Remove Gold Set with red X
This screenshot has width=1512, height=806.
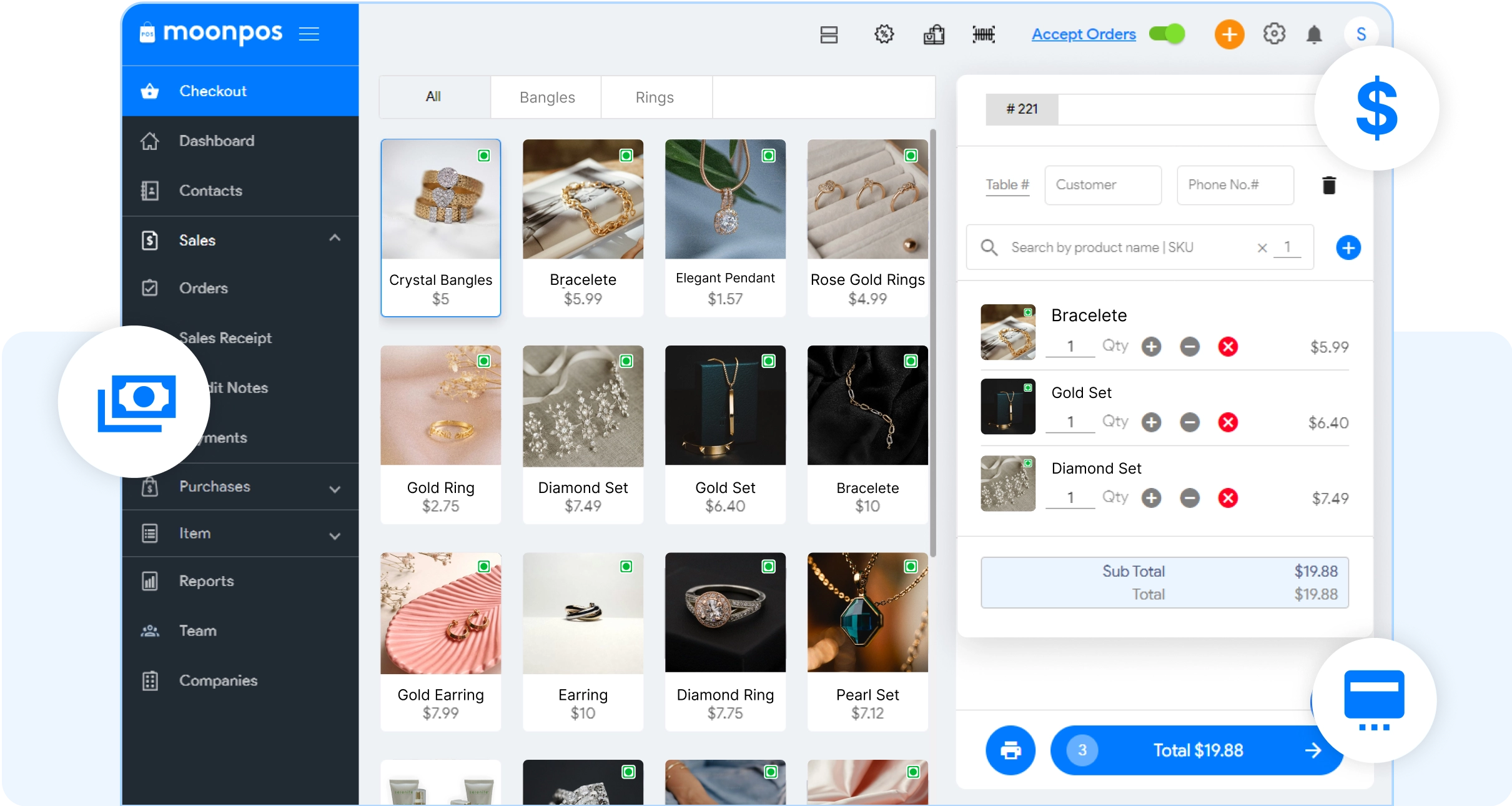coord(1228,422)
